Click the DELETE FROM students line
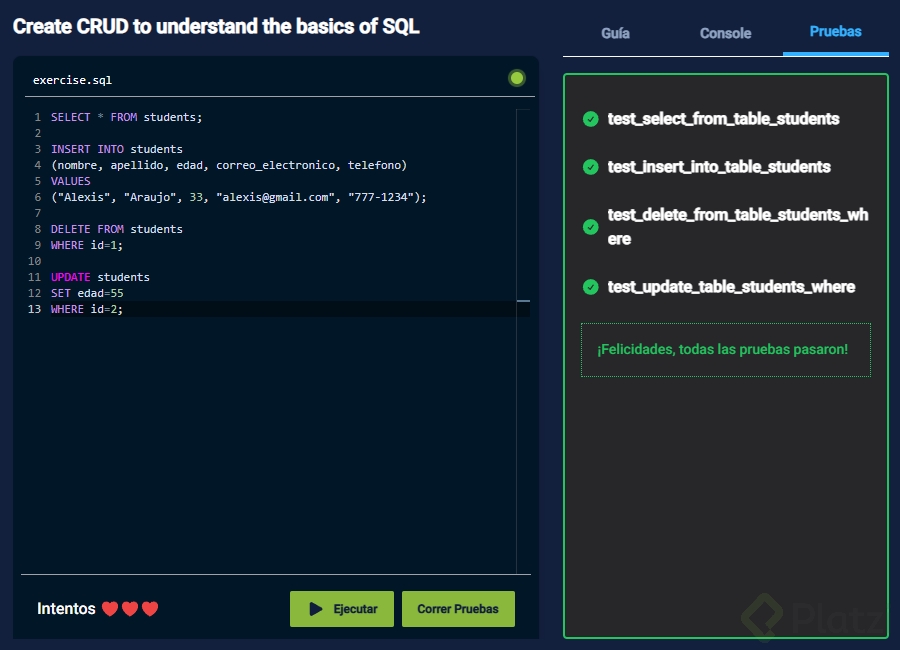The image size is (900, 650). [x=117, y=229]
